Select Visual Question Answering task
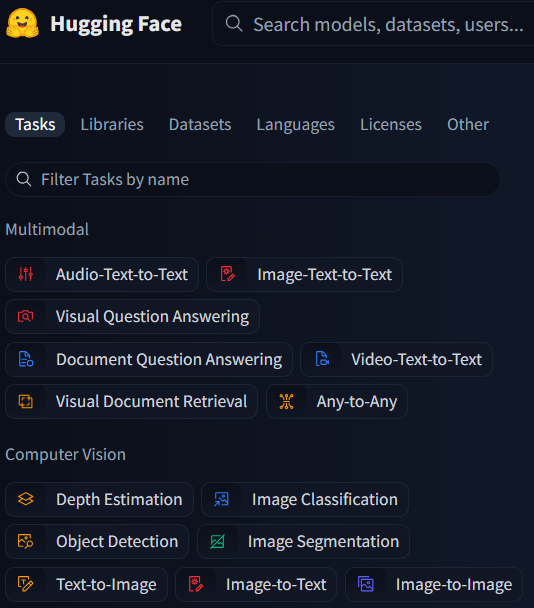 [132, 317]
